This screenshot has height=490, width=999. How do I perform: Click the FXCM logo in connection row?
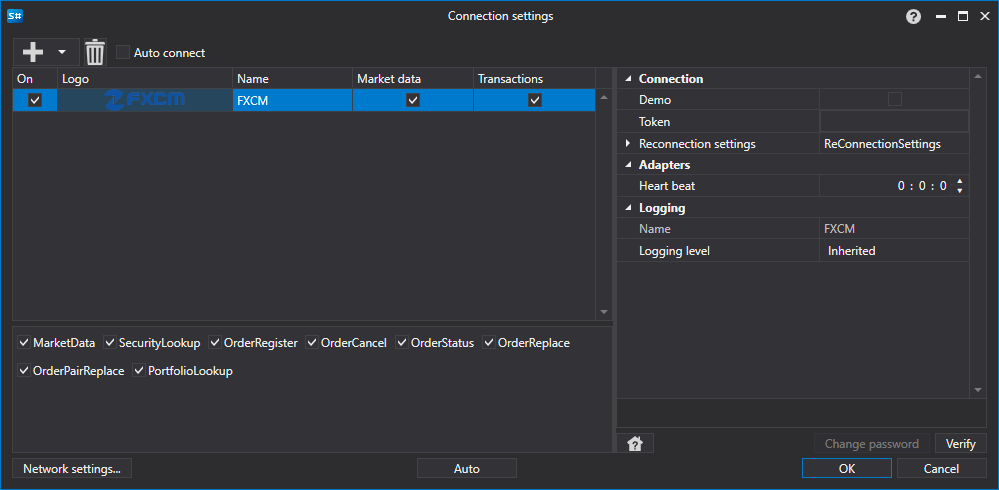[x=145, y=100]
